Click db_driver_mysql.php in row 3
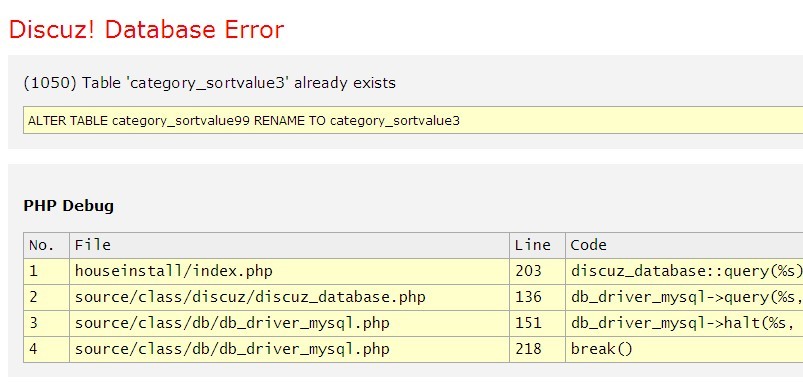803x391 pixels. click(x=289, y=323)
